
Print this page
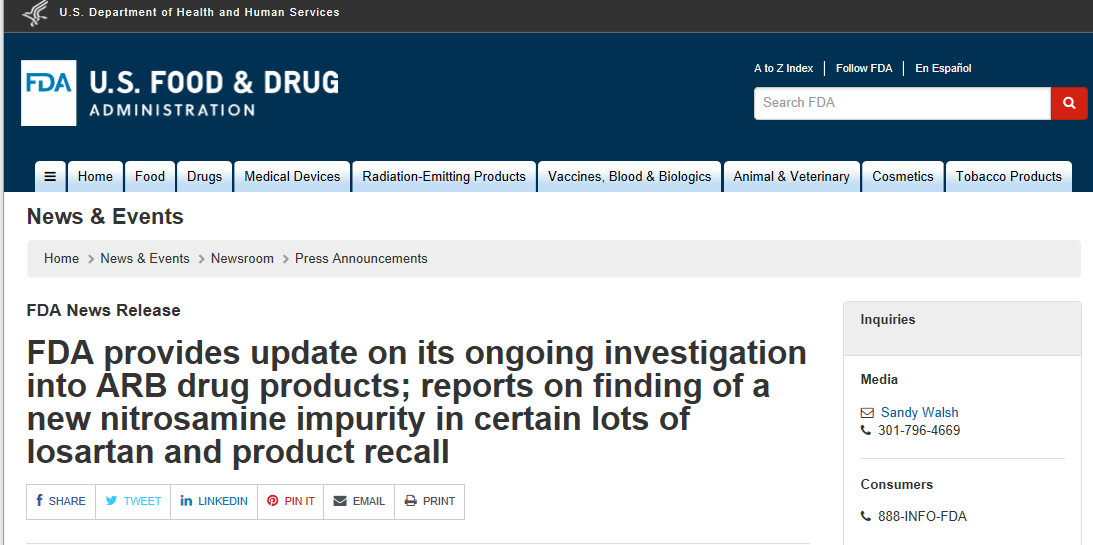click(429, 501)
